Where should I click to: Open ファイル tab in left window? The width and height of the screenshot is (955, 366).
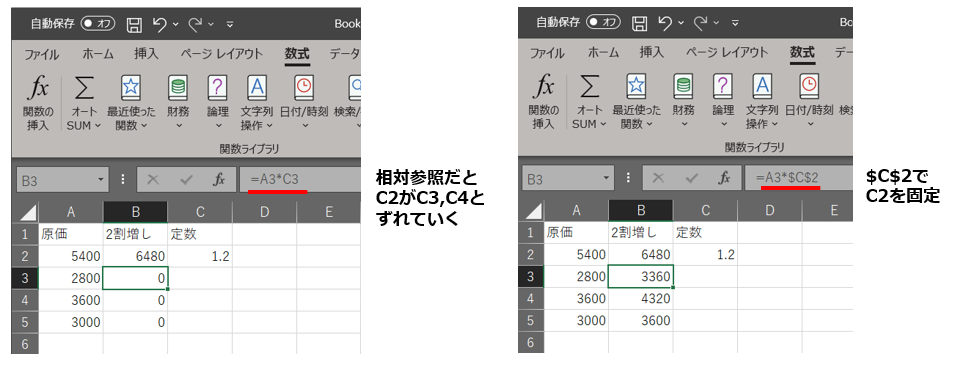click(42, 54)
